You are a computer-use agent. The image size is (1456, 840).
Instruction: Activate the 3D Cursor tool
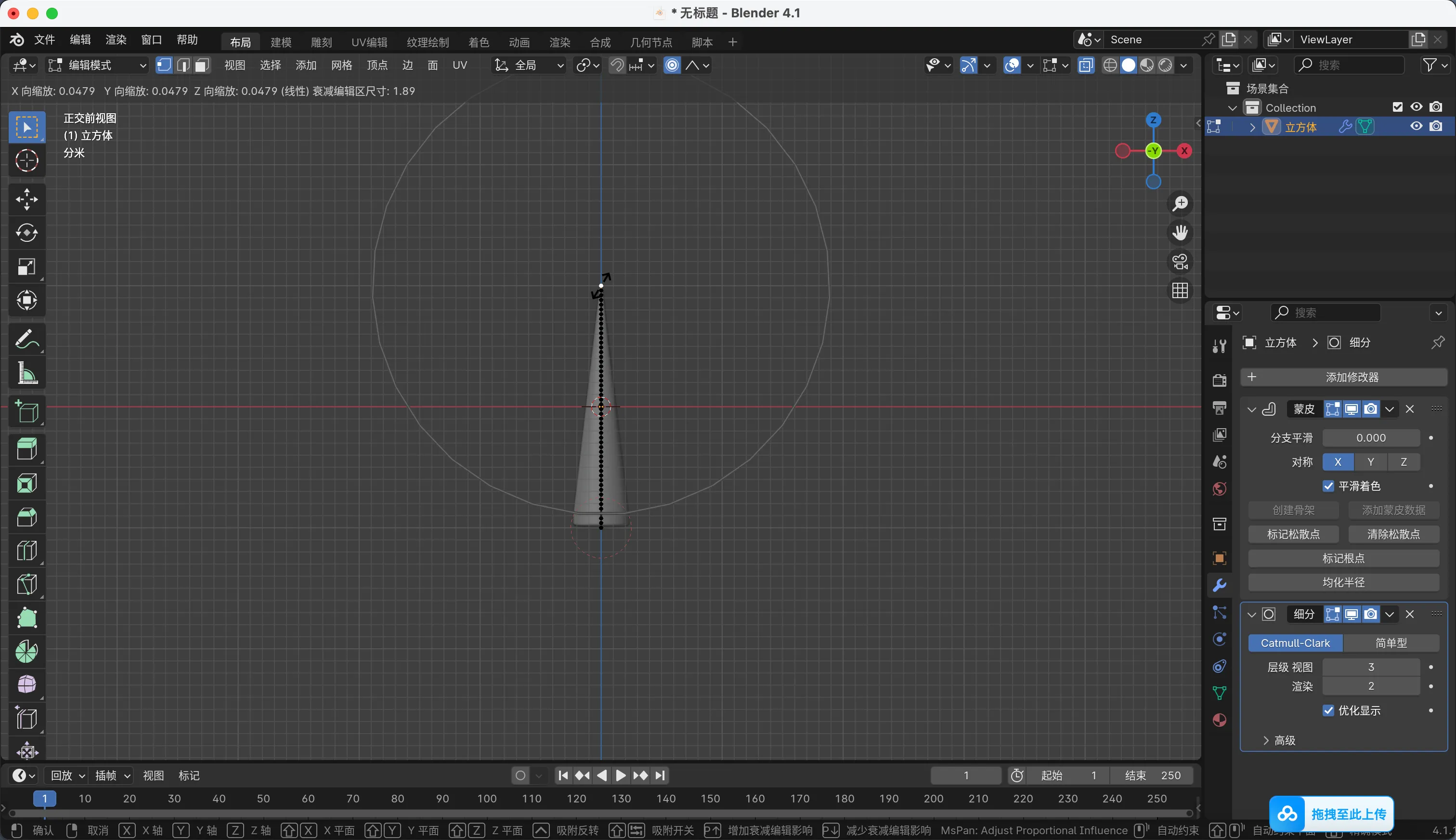26,160
